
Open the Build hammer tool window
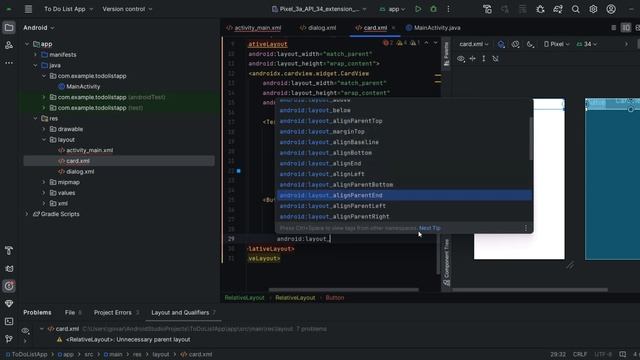click(x=9, y=250)
